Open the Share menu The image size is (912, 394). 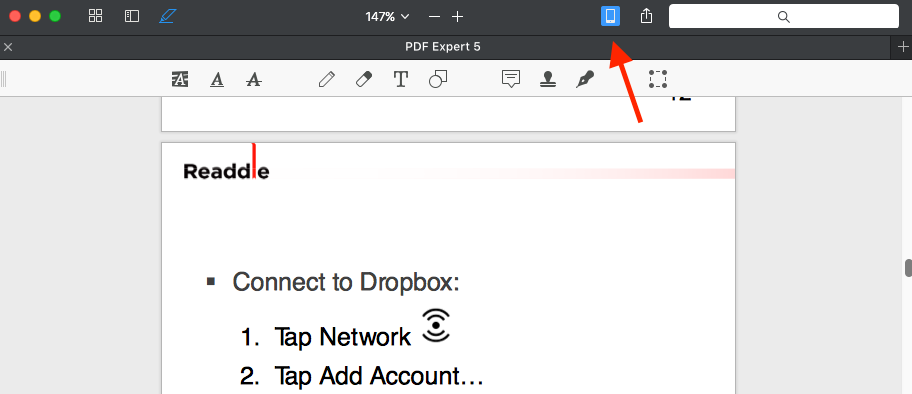pos(646,16)
